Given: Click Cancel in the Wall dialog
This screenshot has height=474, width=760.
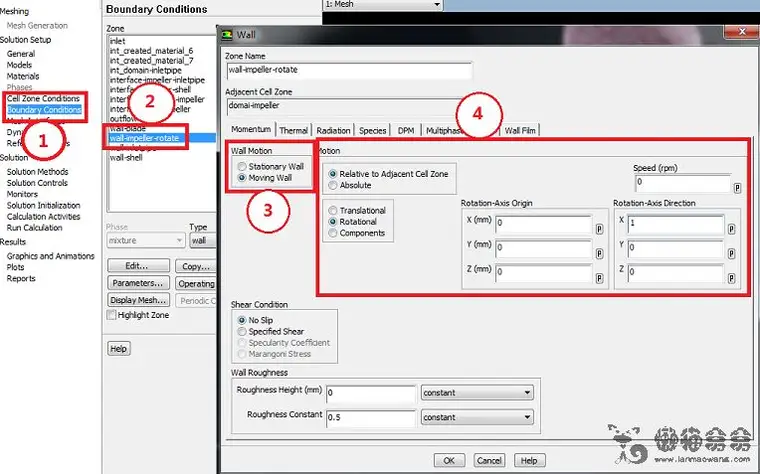Looking at the screenshot, I should click(489, 460).
